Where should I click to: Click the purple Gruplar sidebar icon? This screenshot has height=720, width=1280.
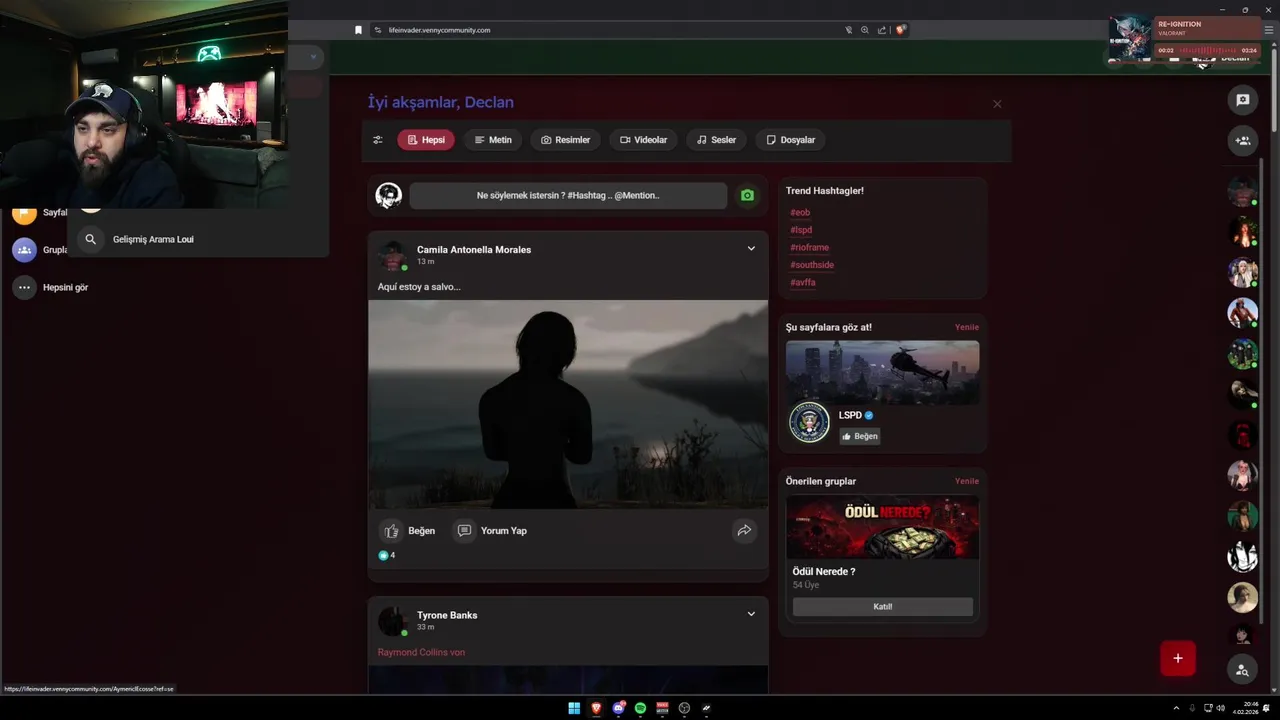[x=25, y=250]
